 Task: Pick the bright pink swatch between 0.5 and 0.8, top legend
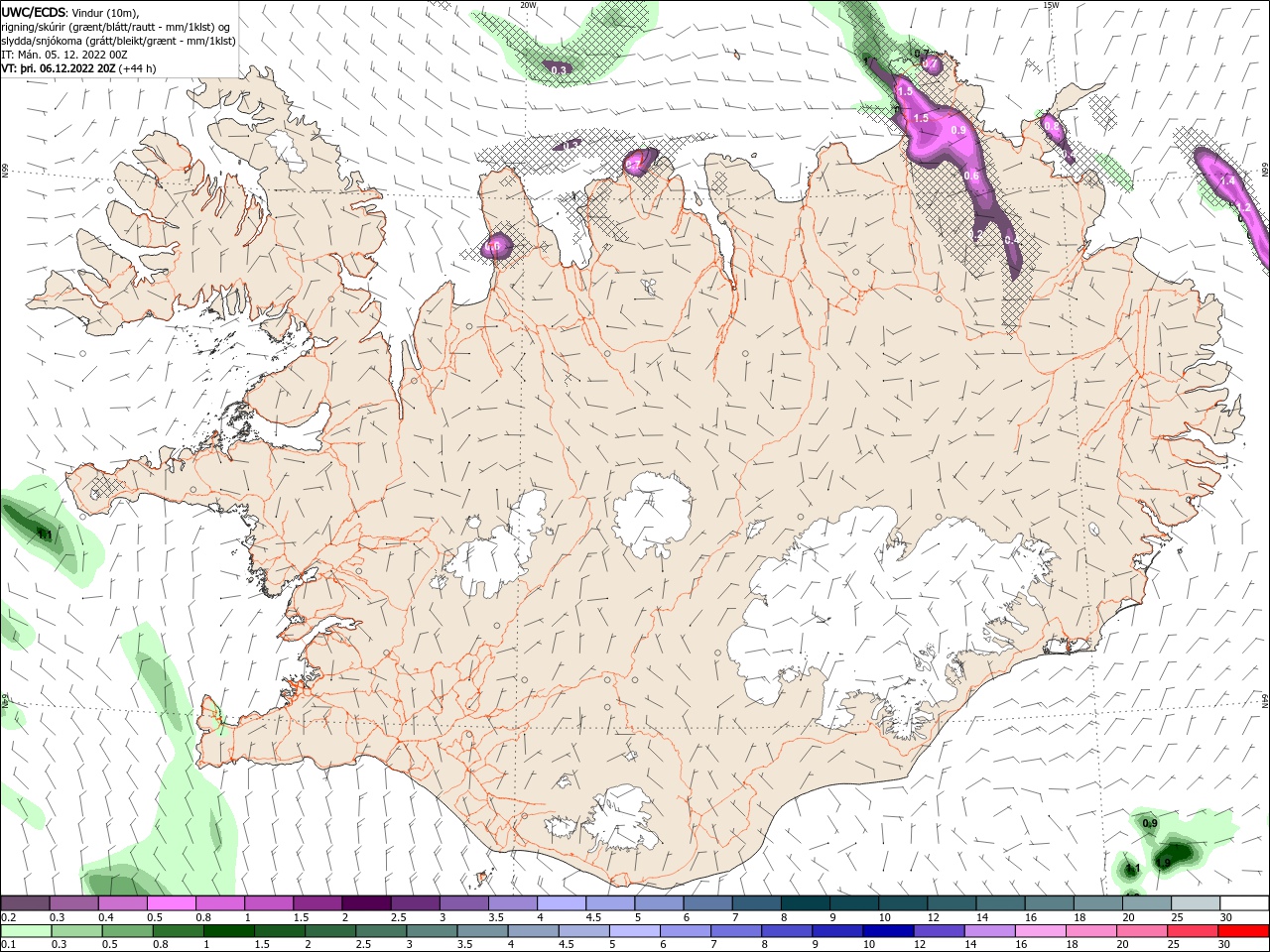[x=171, y=903]
